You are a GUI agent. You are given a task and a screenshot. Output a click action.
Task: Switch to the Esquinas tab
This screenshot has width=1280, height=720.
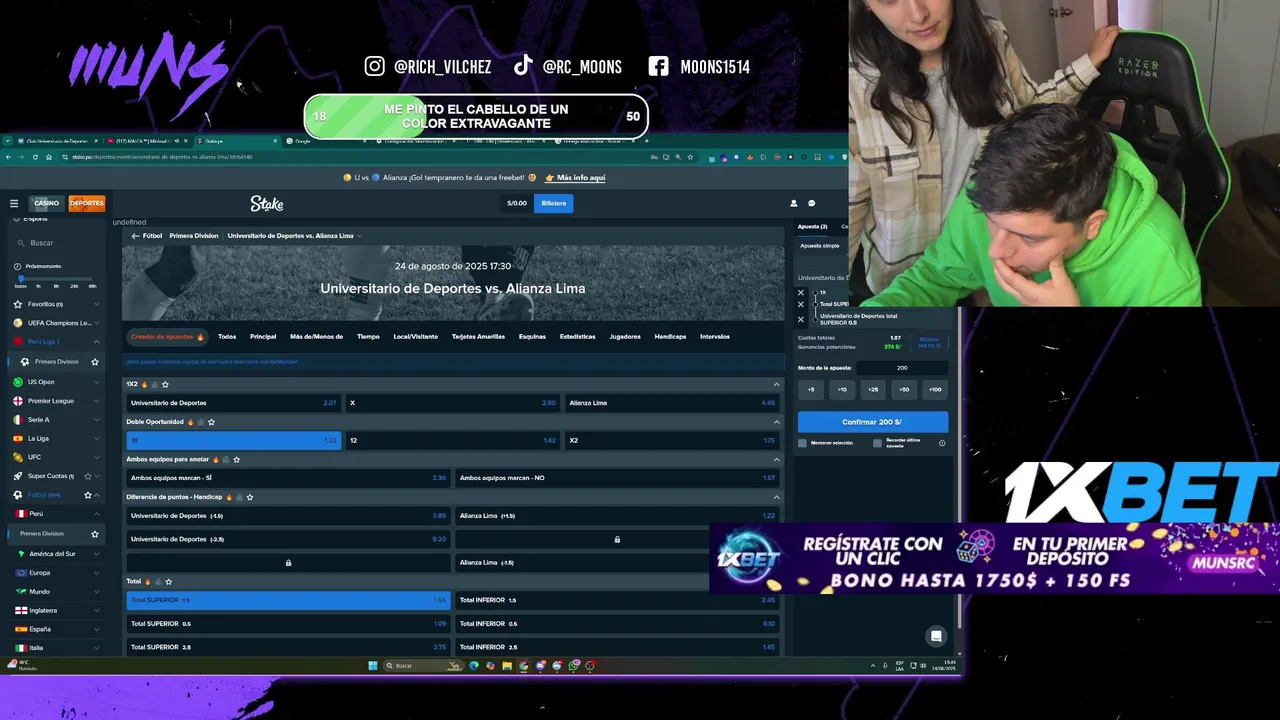(532, 337)
